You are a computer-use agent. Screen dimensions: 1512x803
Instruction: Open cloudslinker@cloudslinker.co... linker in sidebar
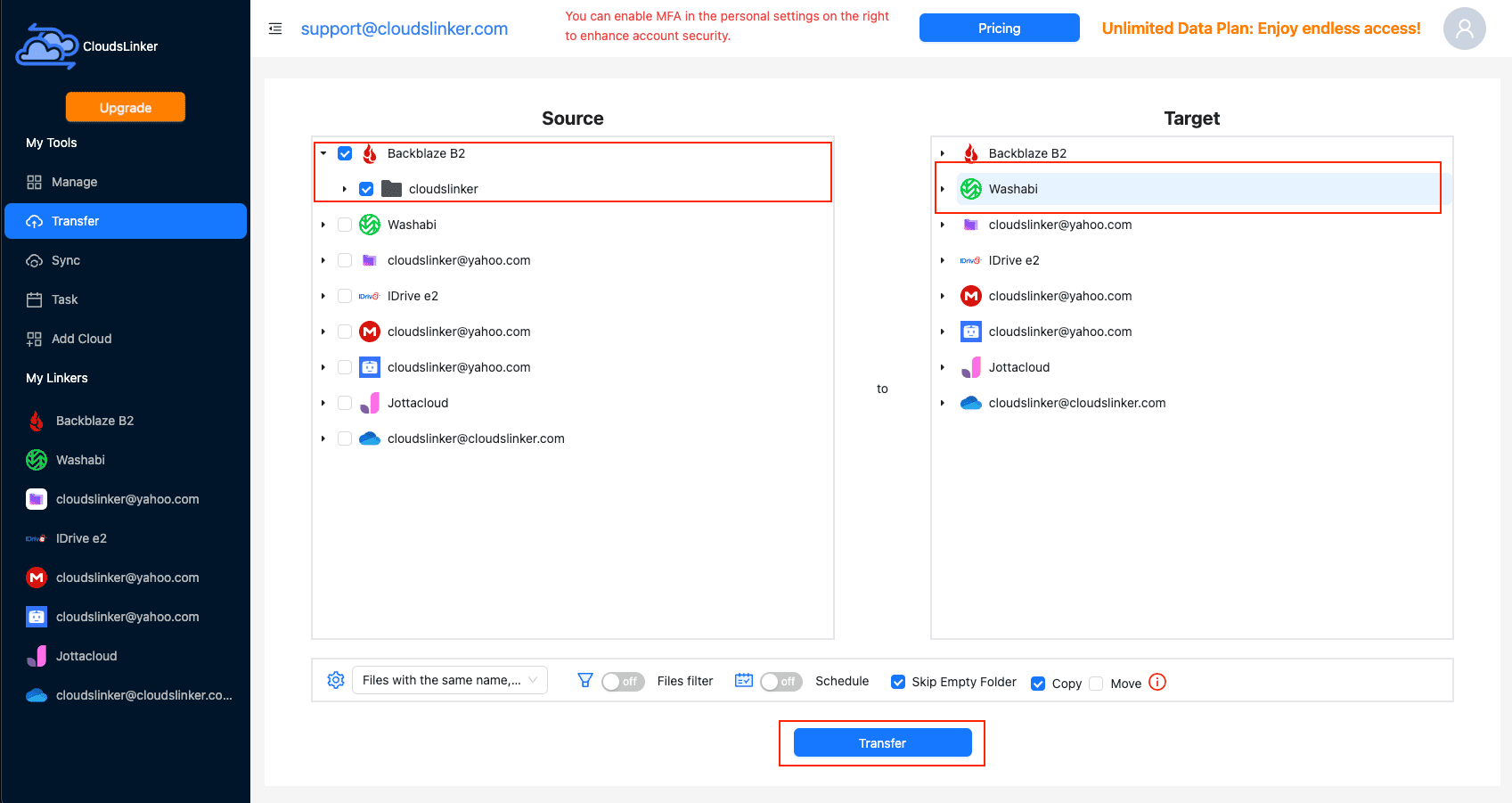click(x=126, y=695)
